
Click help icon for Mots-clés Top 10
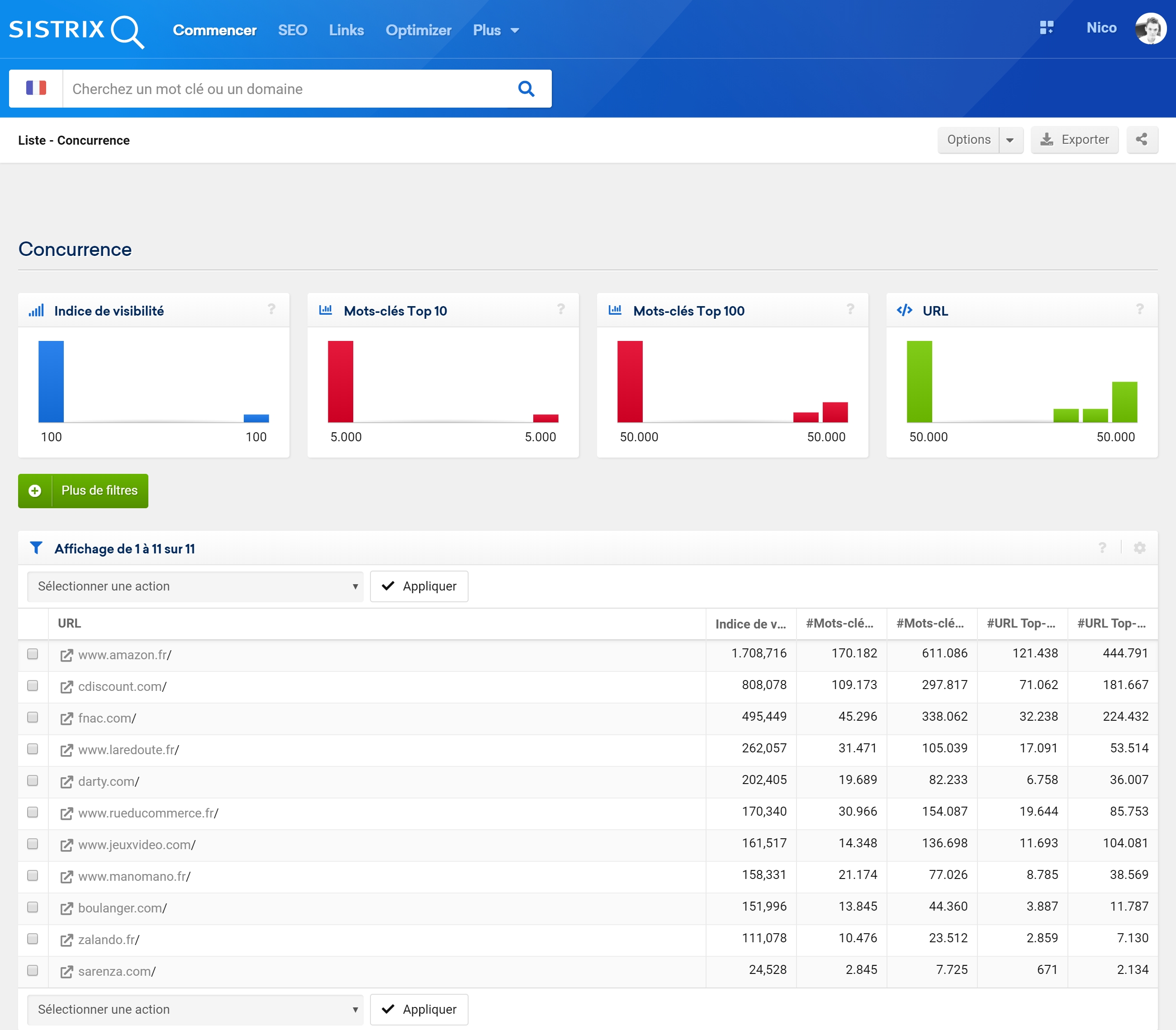coord(561,309)
